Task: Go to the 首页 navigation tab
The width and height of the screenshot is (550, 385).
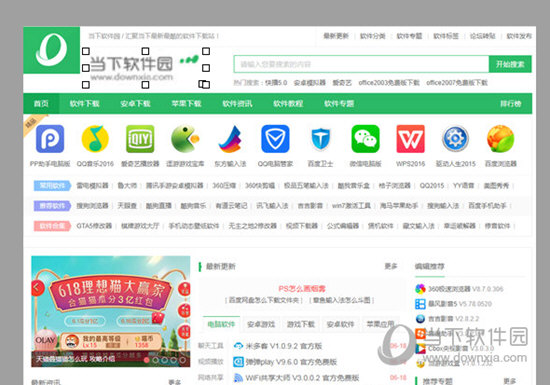Action: click(41, 103)
